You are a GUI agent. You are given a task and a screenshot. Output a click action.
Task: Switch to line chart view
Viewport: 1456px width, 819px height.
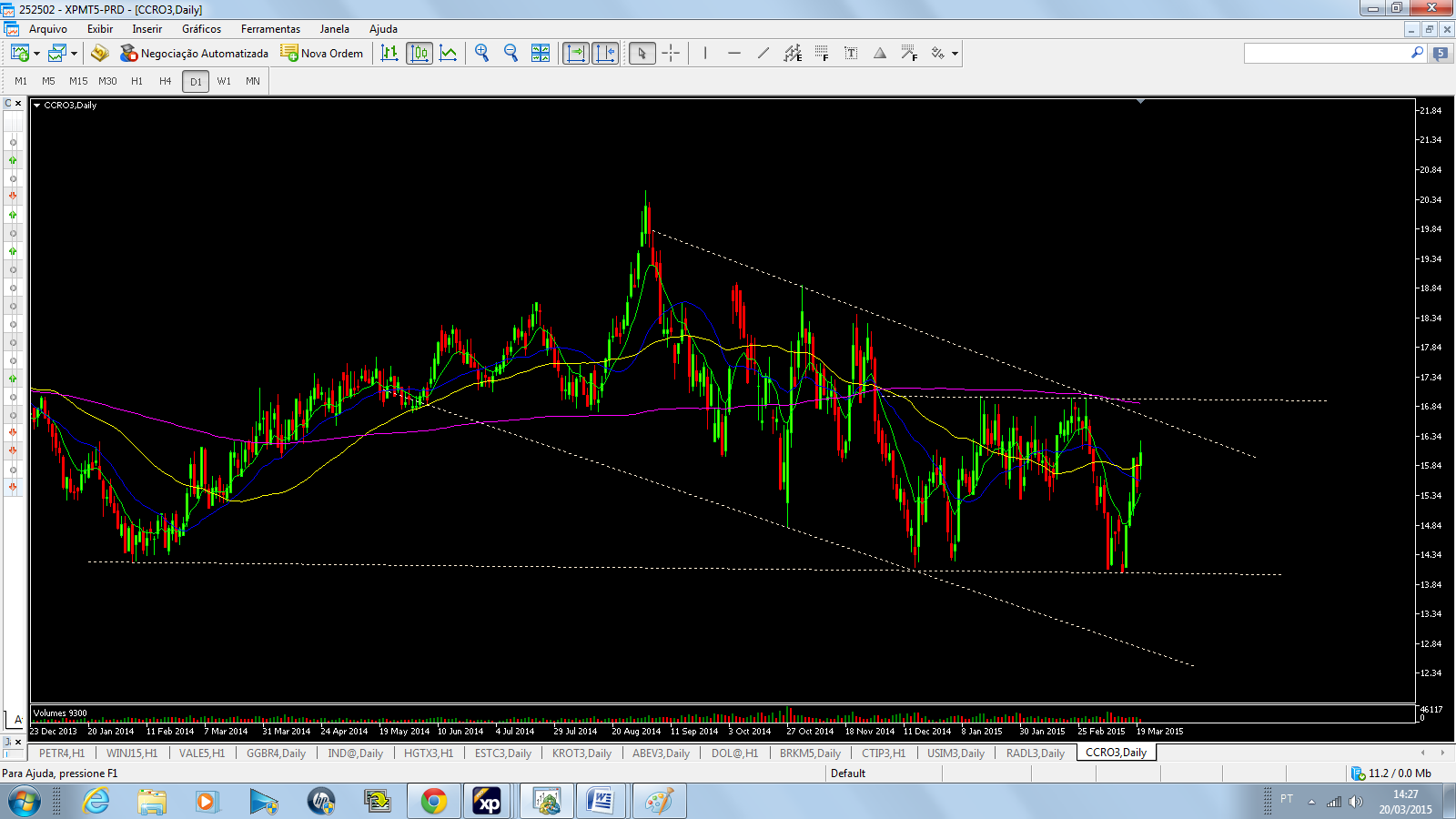(449, 54)
